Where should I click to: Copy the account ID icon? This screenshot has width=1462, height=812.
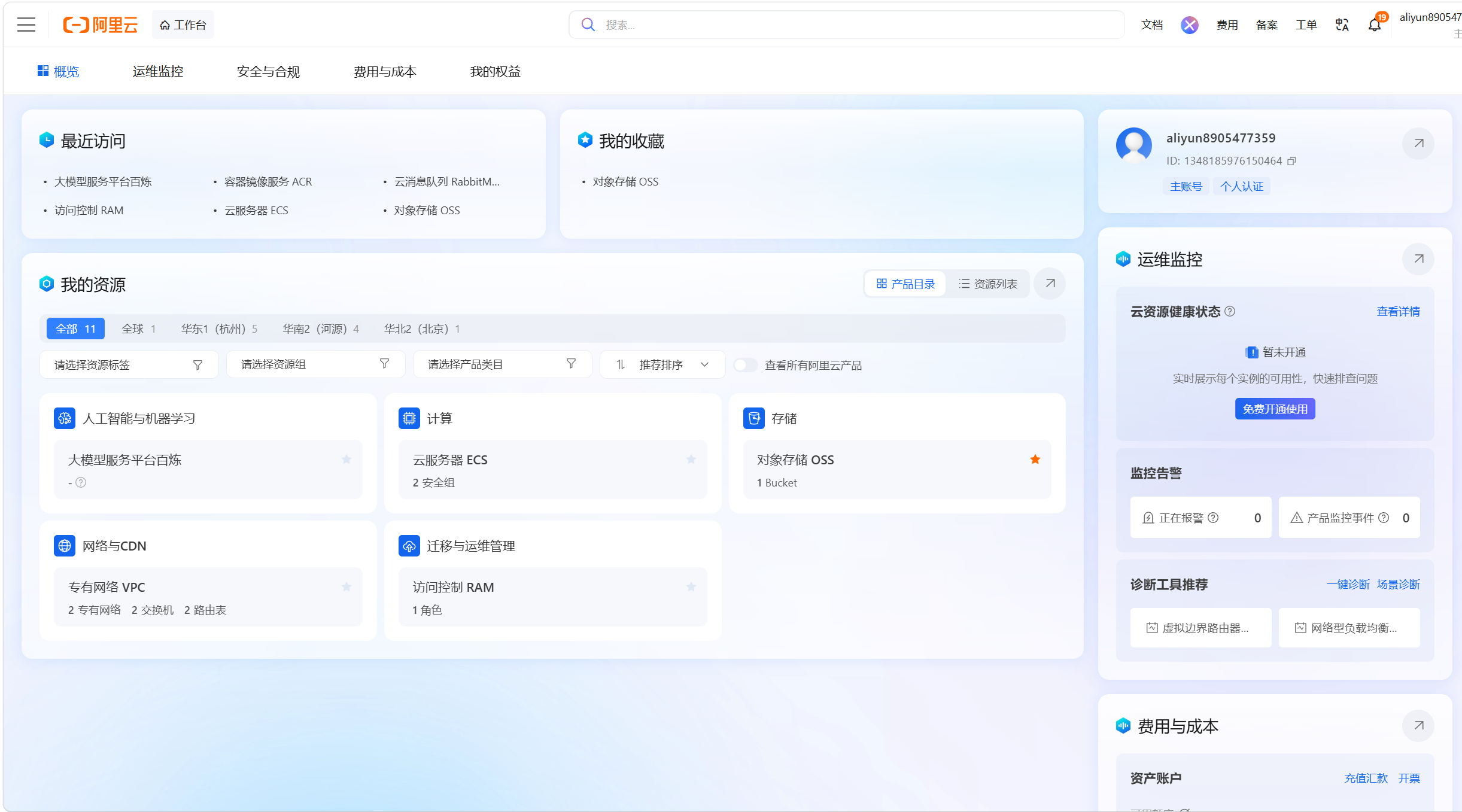pos(1291,161)
